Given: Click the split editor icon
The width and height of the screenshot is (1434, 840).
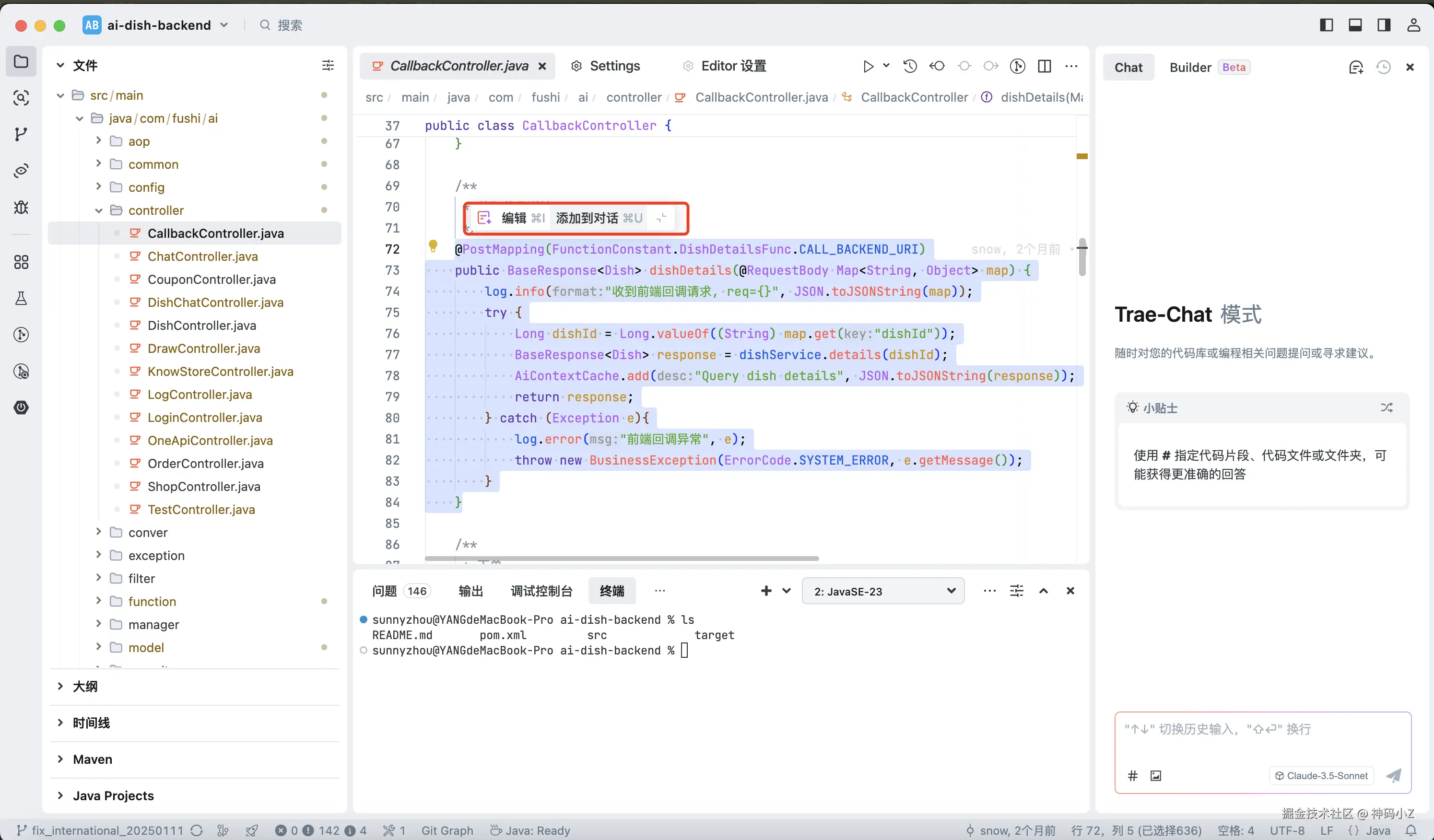Looking at the screenshot, I should pyautogui.click(x=1044, y=67).
